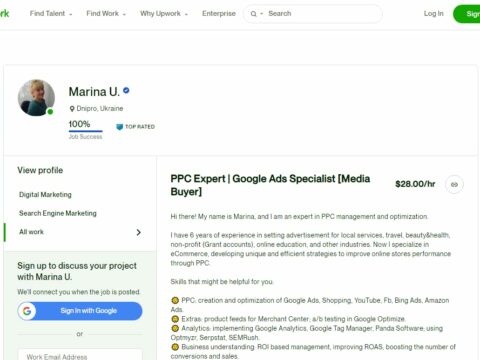Click the Top Rated badge icon

tap(119, 127)
